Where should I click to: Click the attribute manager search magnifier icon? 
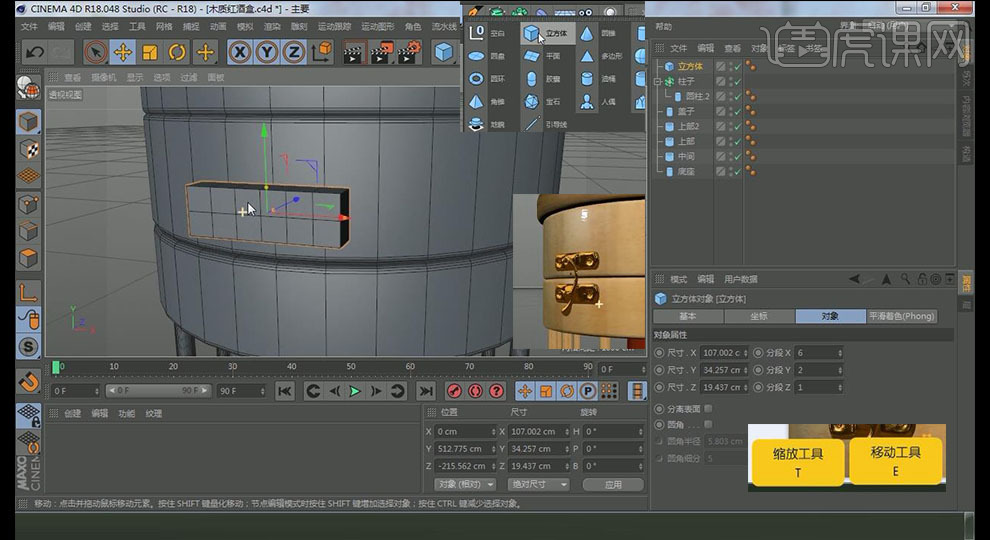coord(905,279)
